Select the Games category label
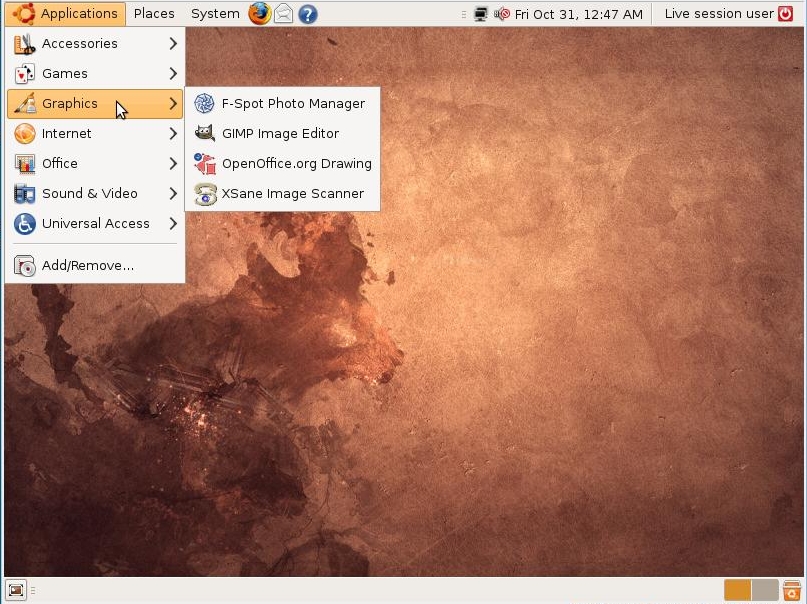 (65, 74)
